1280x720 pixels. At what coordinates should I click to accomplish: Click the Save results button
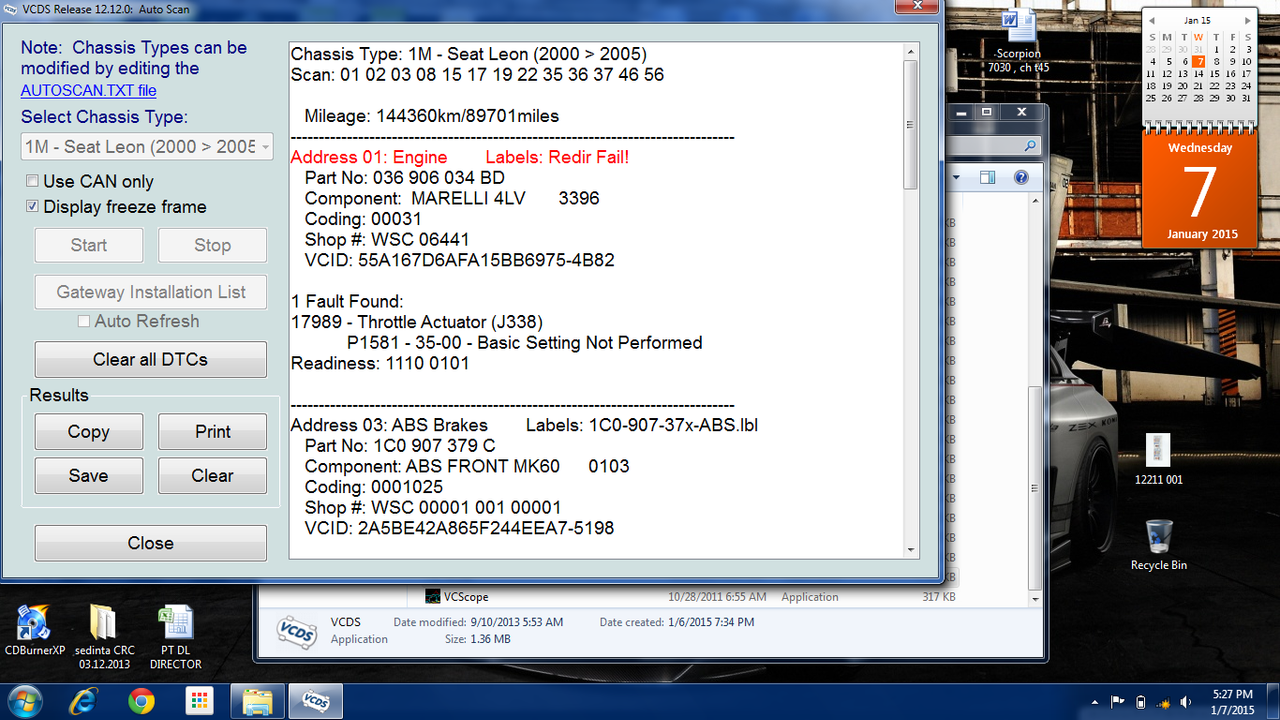pyautogui.click(x=89, y=476)
